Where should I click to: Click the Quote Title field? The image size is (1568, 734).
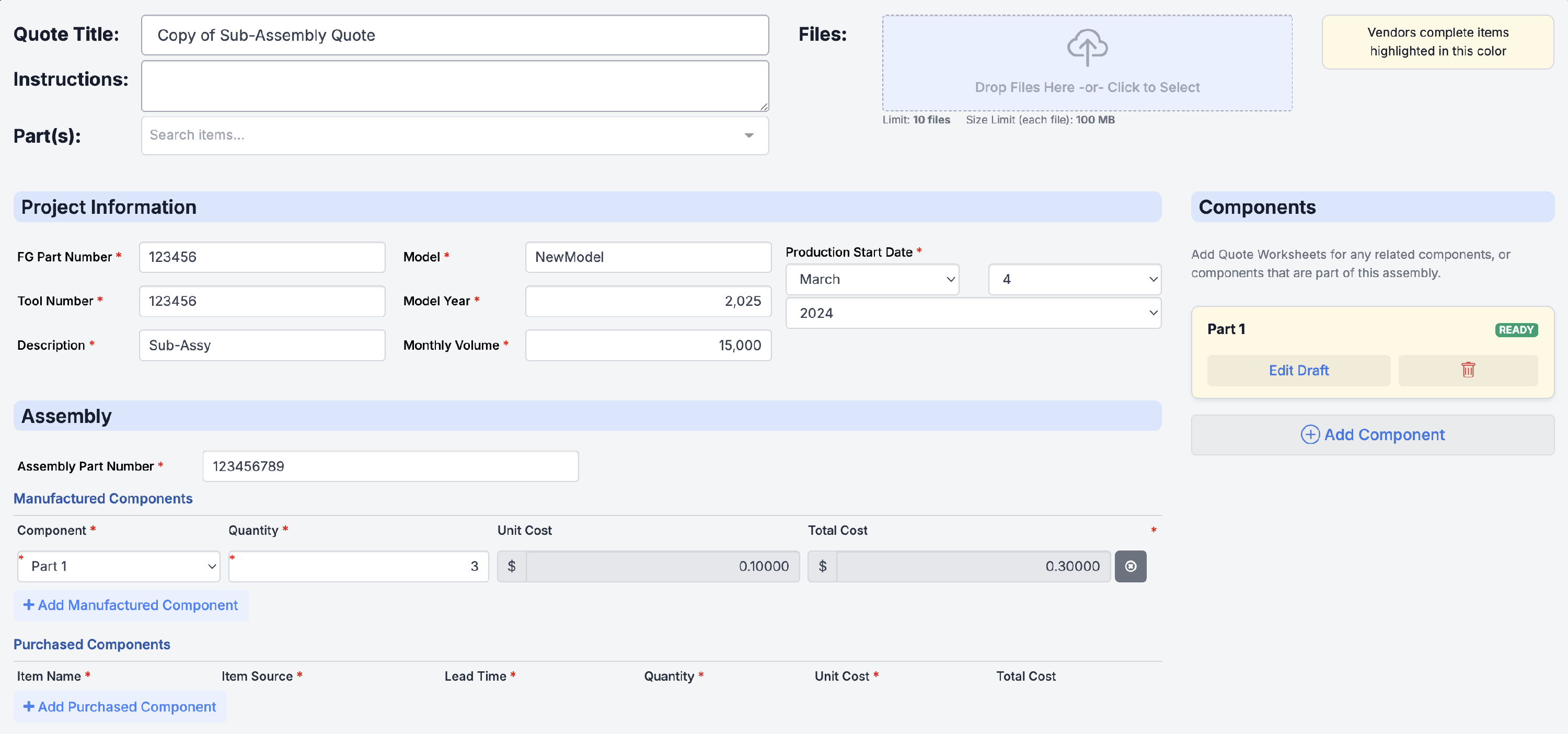click(455, 36)
